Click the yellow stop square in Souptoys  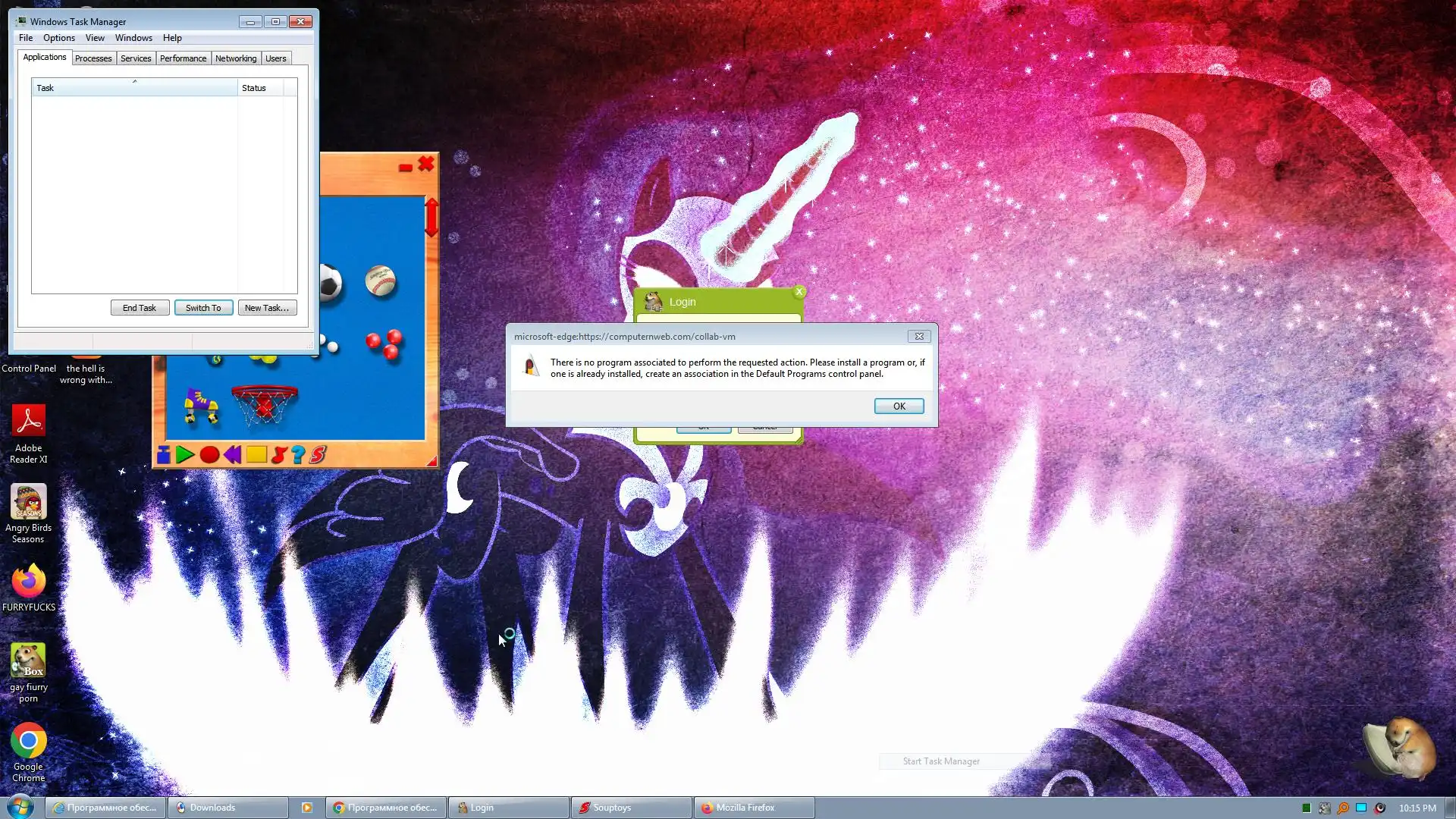click(x=256, y=455)
